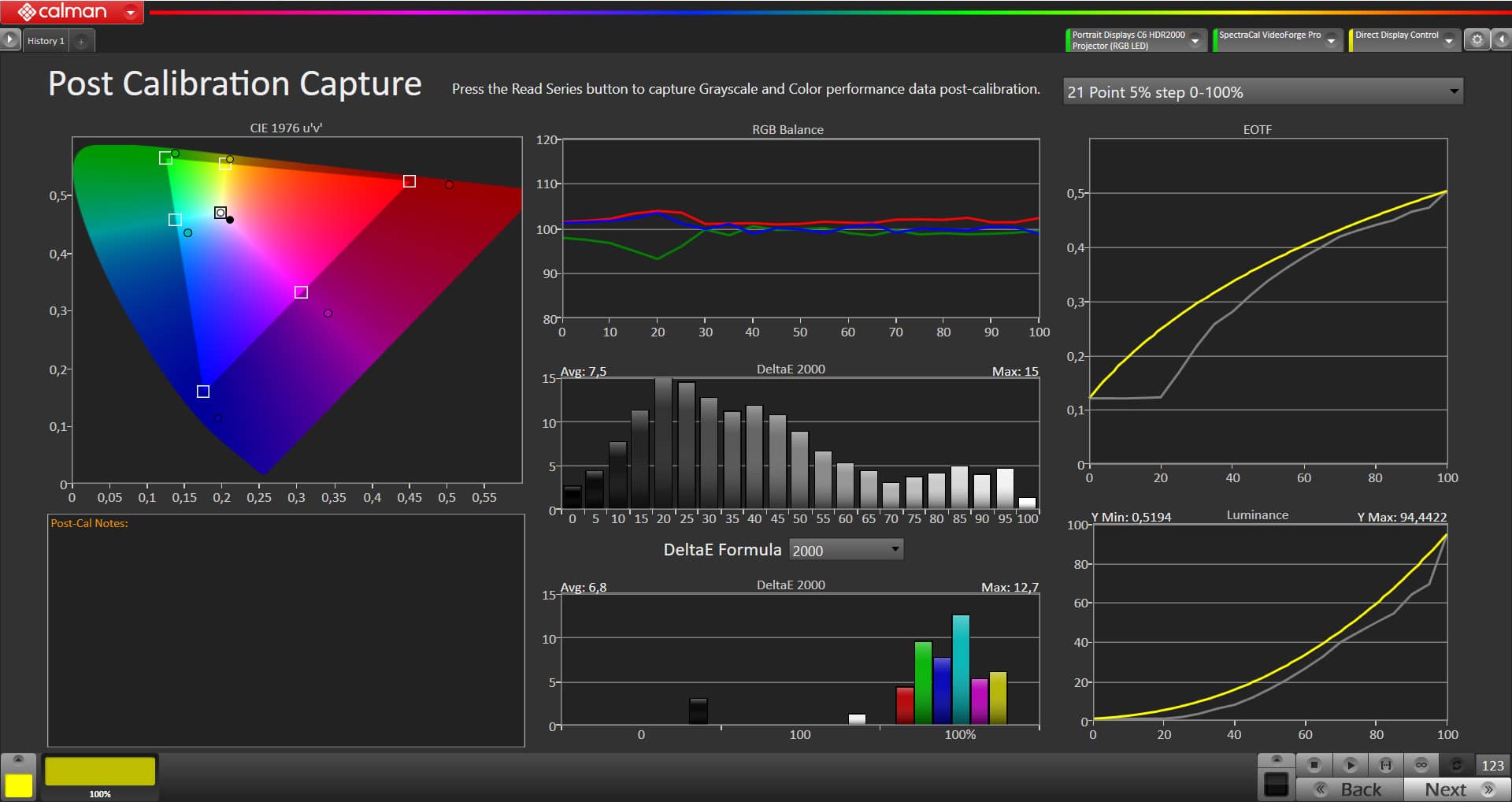The height and width of the screenshot is (802, 1512).
Task: Open the Calman main menu dropdown
Action: pos(131,12)
